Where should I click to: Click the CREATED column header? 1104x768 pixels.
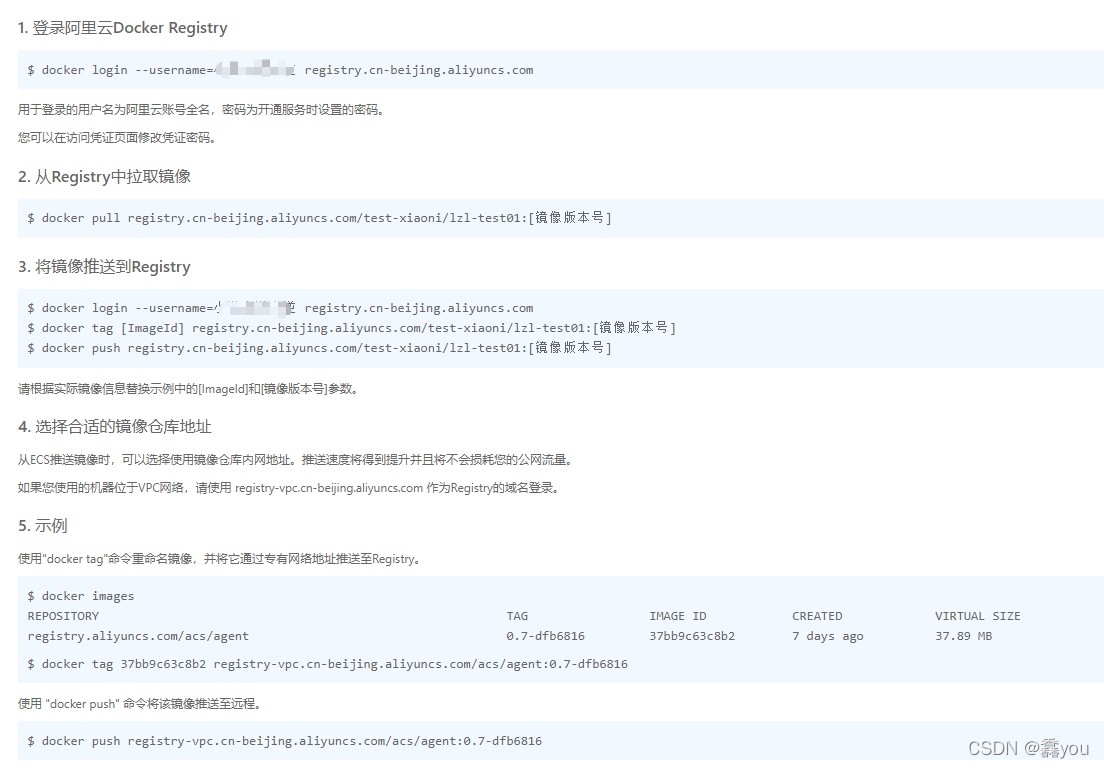click(817, 616)
